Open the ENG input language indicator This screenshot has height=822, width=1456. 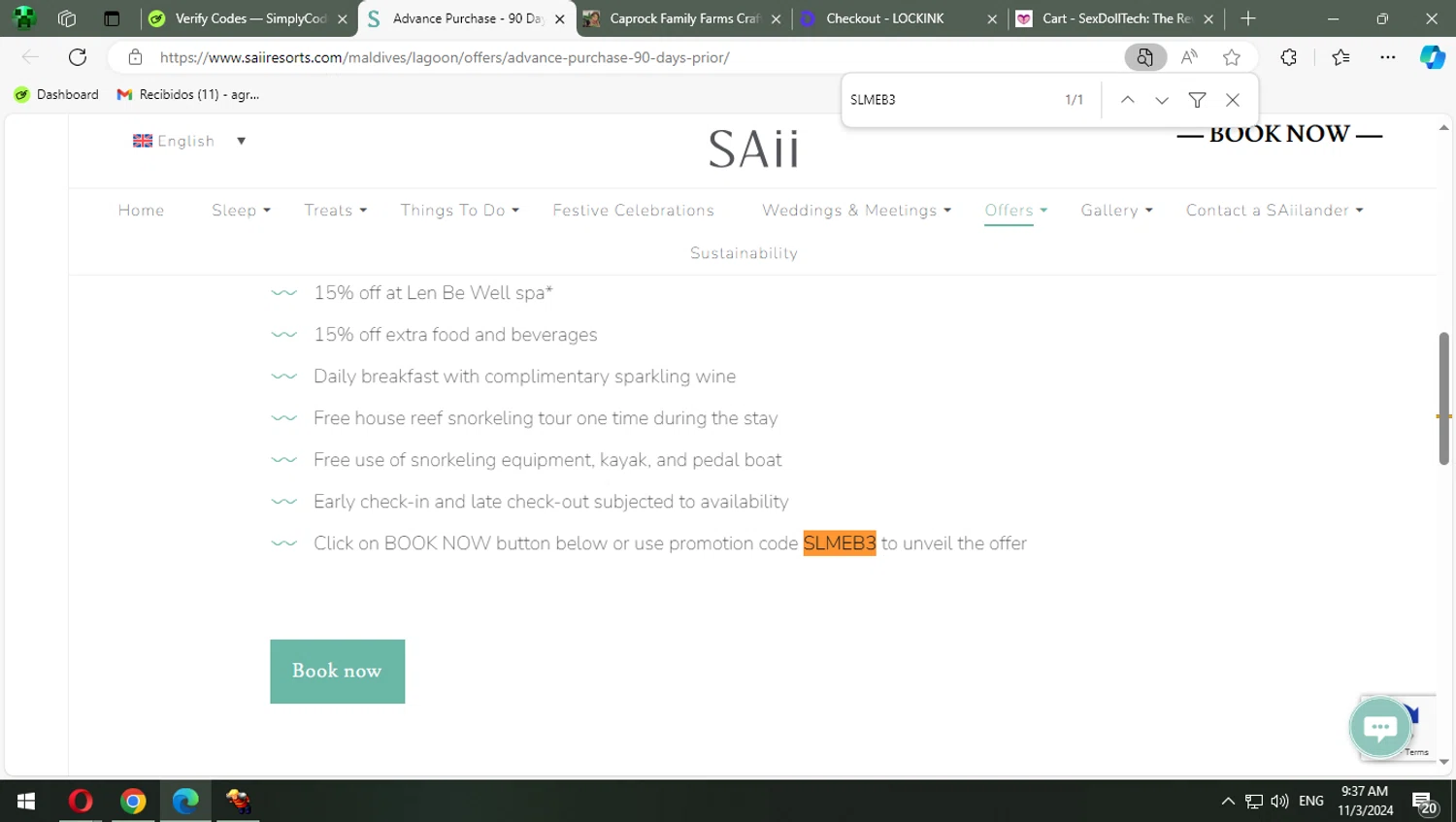click(1311, 801)
